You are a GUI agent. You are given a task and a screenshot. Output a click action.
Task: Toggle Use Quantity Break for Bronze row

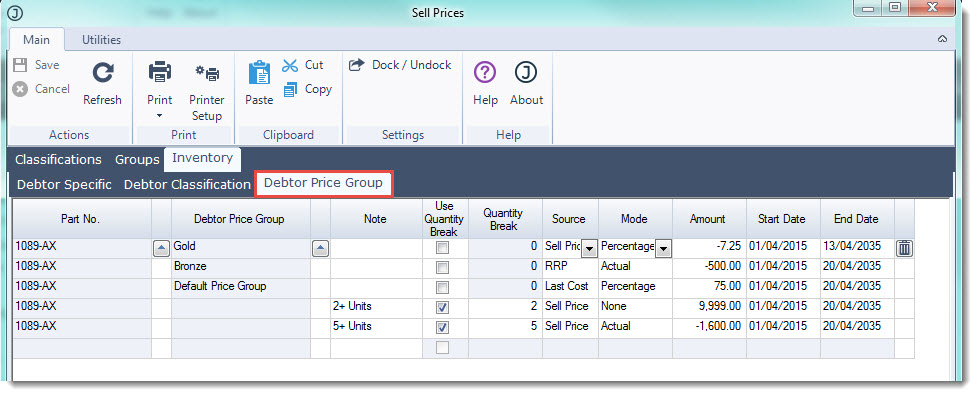coord(442,268)
